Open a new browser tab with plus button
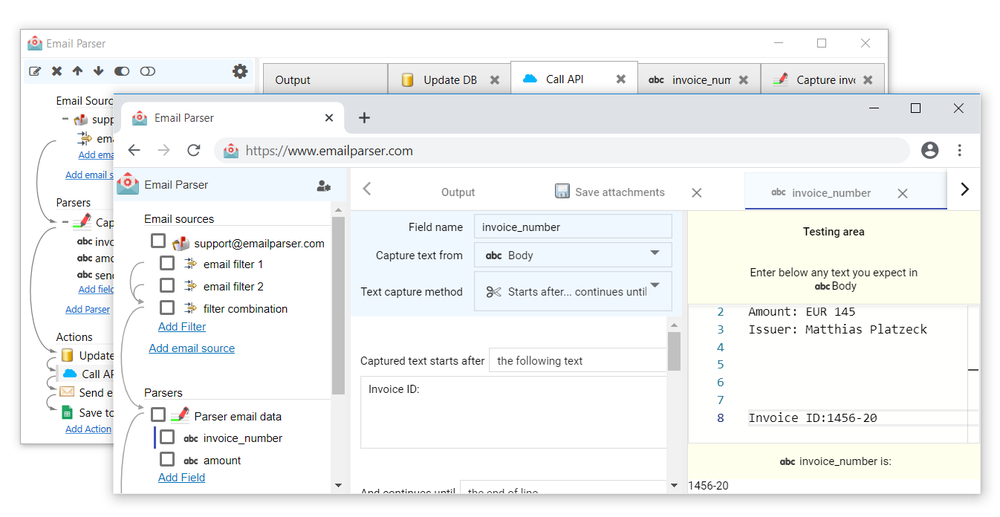Viewport: 1000px width, 517px height. click(x=364, y=118)
